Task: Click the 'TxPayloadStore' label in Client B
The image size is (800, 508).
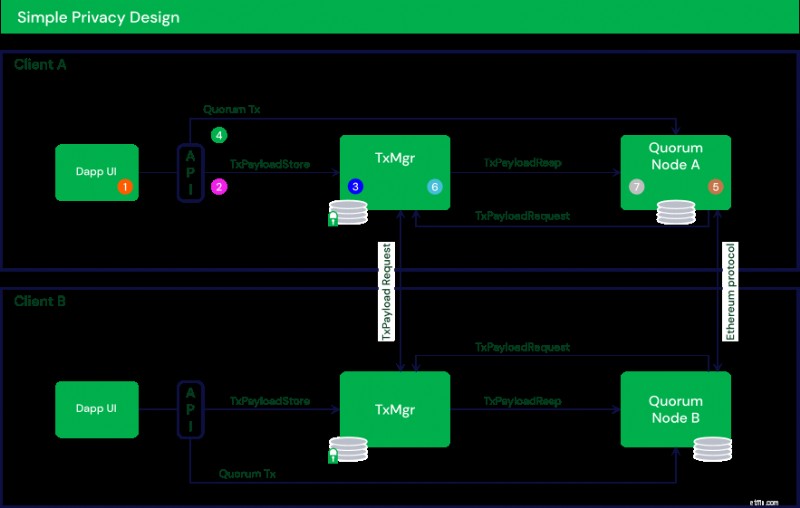Action: point(270,401)
